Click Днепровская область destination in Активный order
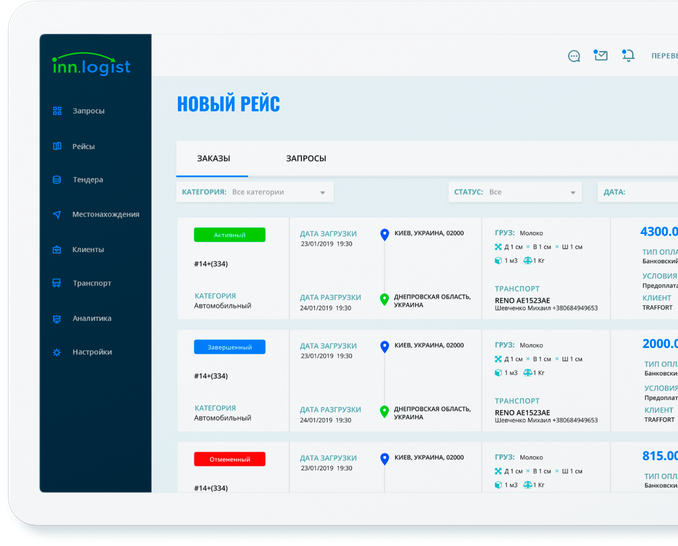This screenshot has width=678, height=546. coord(432,301)
